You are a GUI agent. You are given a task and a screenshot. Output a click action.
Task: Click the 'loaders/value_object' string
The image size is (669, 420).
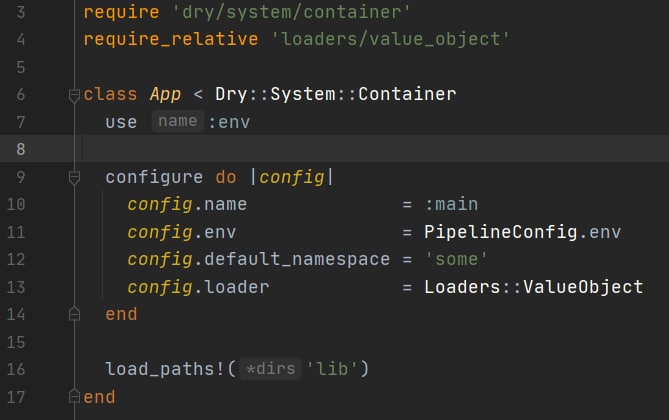pyautogui.click(x=390, y=40)
